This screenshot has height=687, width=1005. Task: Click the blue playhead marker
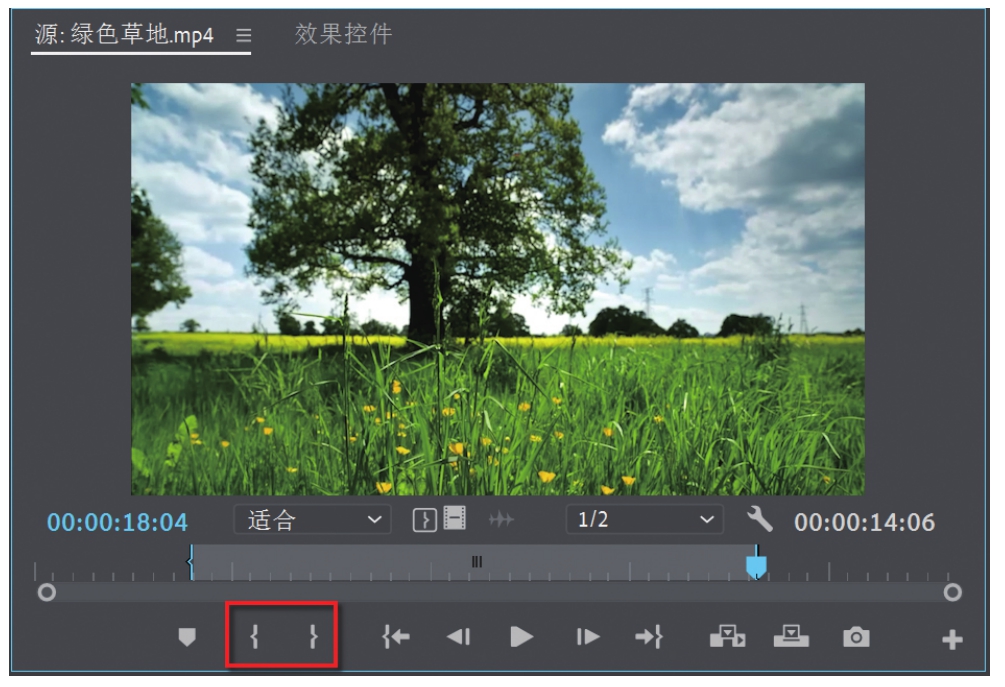coord(756,566)
